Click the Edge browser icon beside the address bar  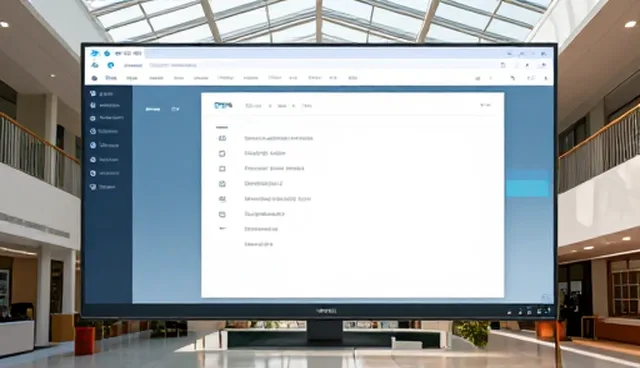110,65
